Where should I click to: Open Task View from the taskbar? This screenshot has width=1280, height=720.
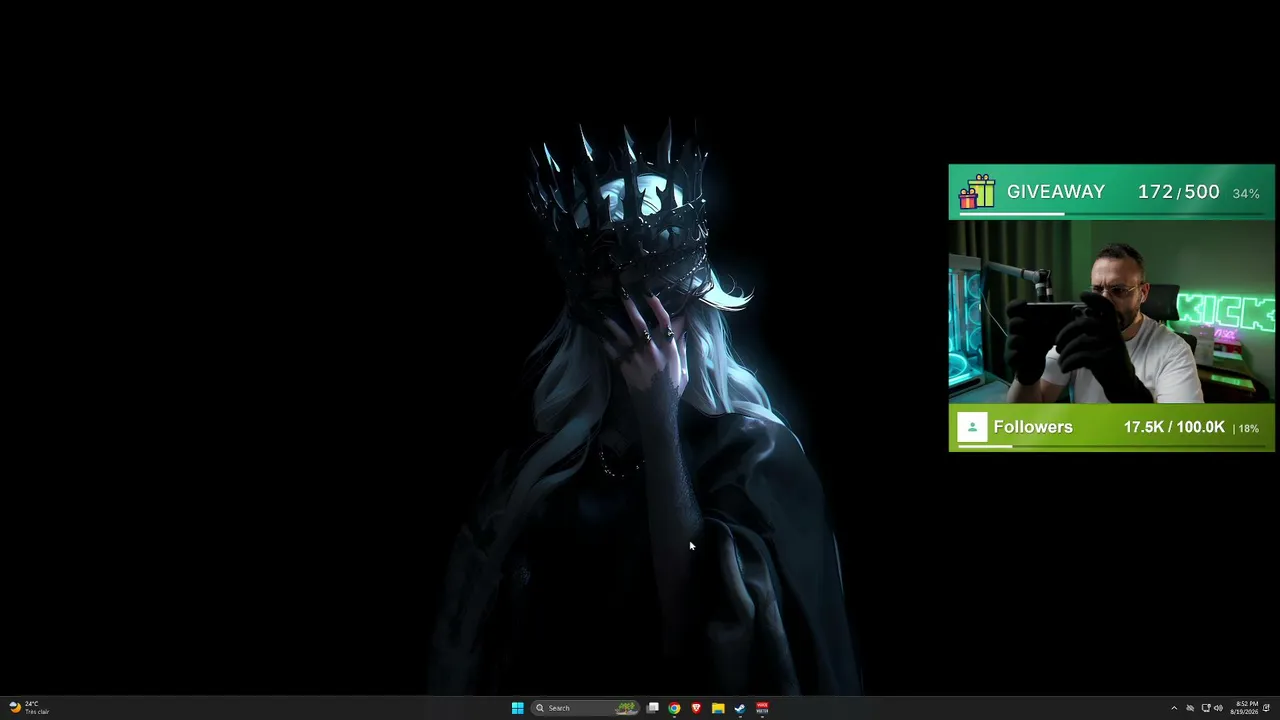pyautogui.click(x=653, y=708)
